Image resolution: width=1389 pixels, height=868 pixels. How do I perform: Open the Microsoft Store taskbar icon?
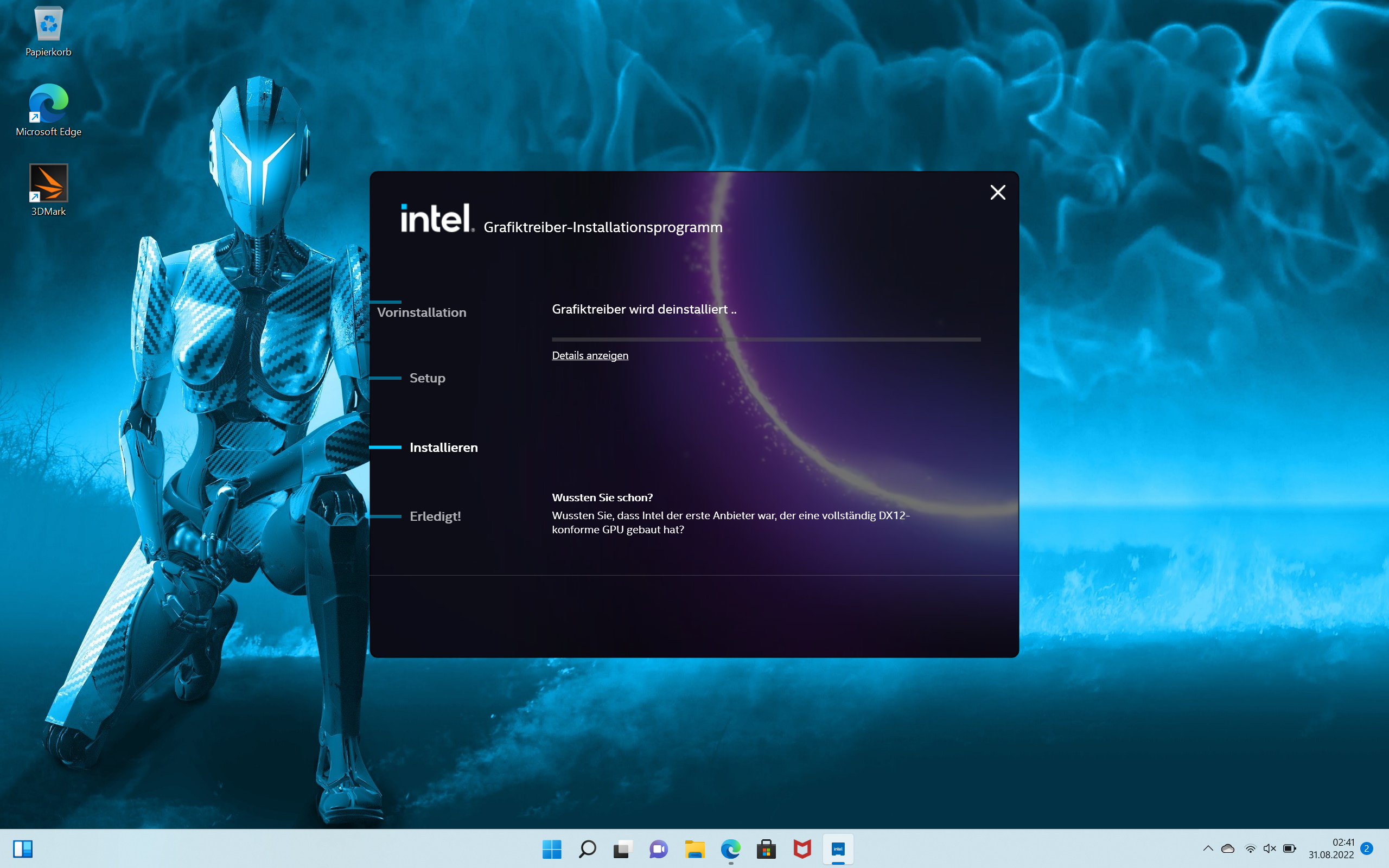point(766,848)
